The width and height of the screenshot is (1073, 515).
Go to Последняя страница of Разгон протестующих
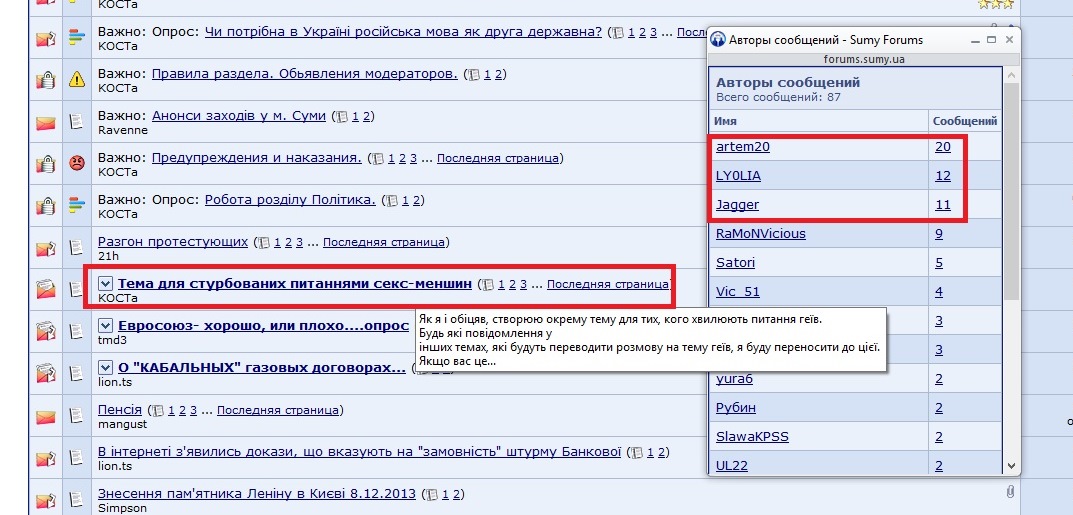click(x=384, y=242)
